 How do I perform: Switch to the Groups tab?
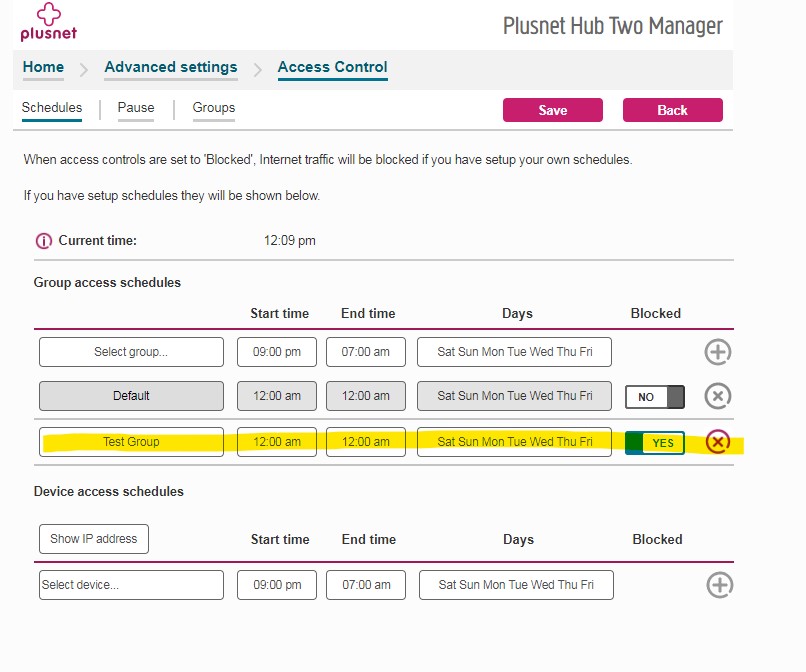[214, 108]
